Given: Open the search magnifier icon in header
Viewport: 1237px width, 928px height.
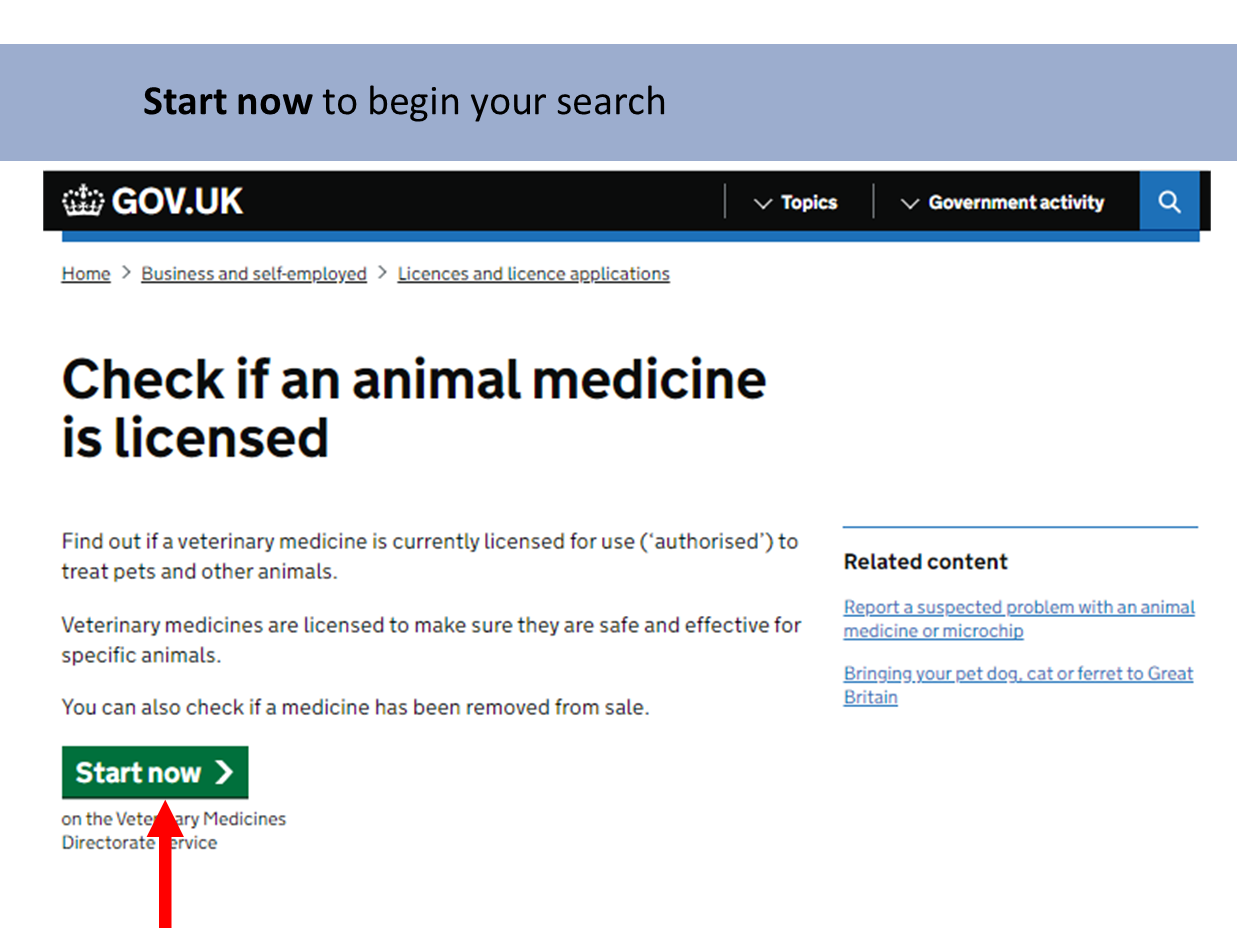Looking at the screenshot, I should [x=1169, y=202].
